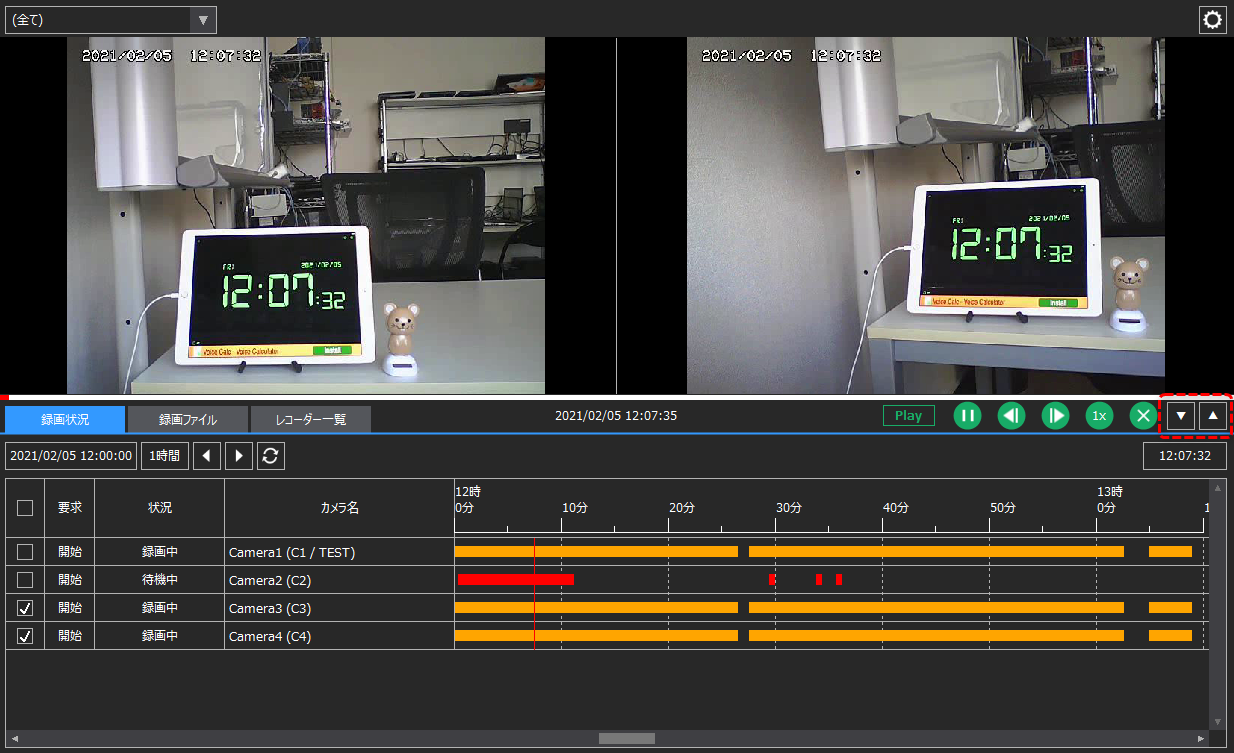The width and height of the screenshot is (1234, 753).
Task: Step forward one frame
Action: coord(1054,415)
